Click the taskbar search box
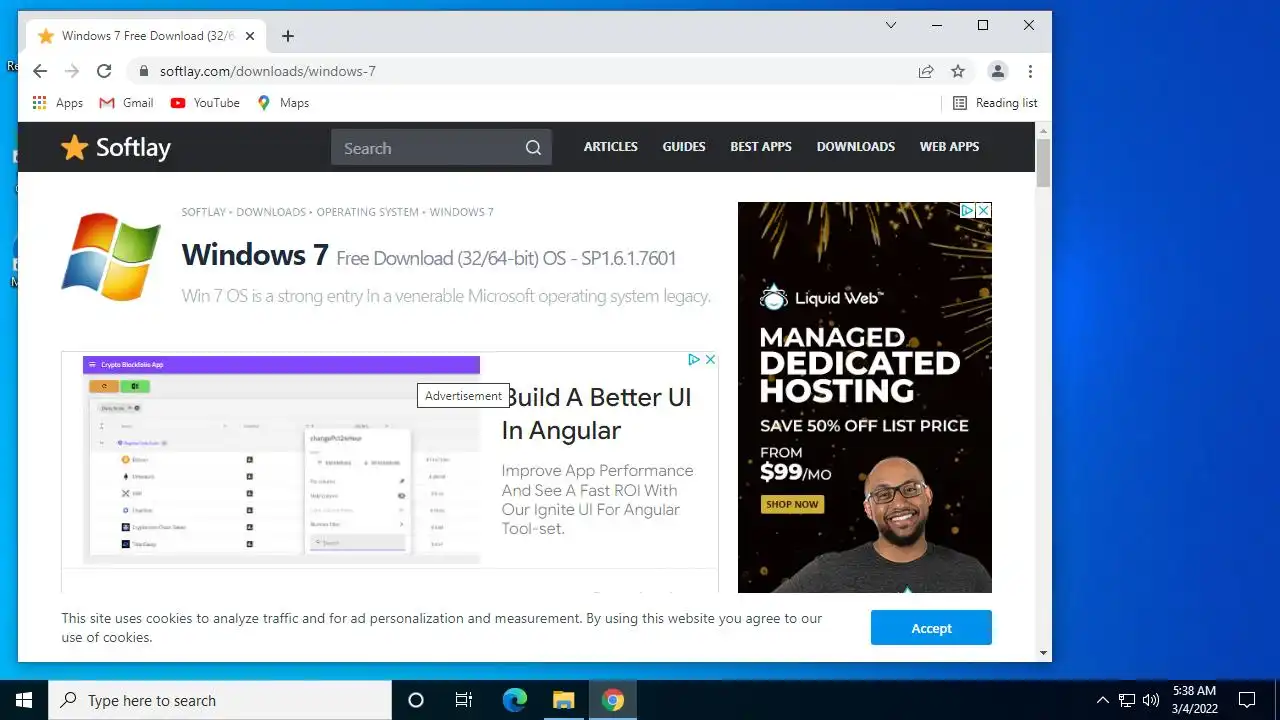Viewport: 1280px width, 720px height. 220,700
